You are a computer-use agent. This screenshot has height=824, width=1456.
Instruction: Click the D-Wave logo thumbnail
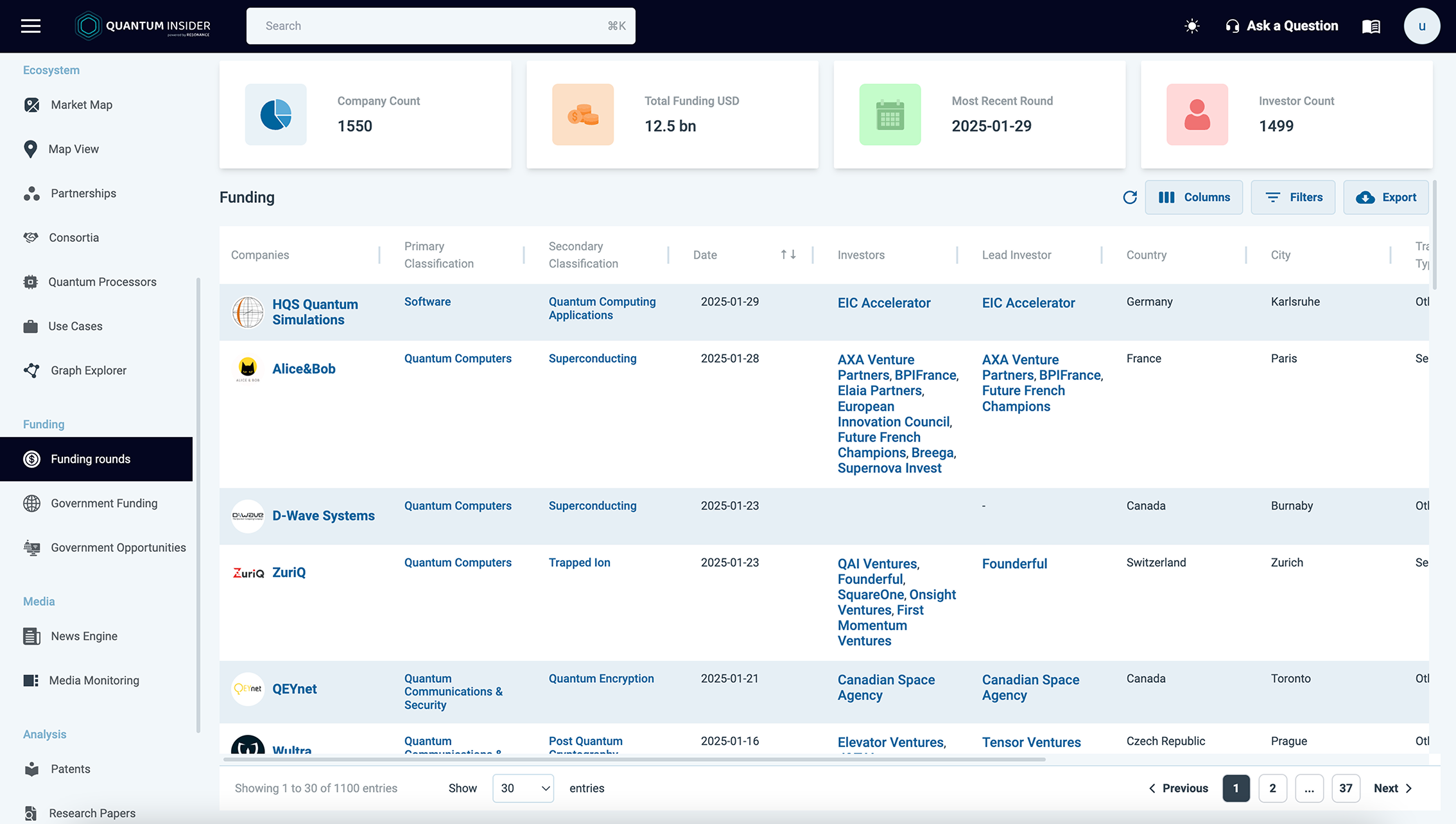[248, 516]
